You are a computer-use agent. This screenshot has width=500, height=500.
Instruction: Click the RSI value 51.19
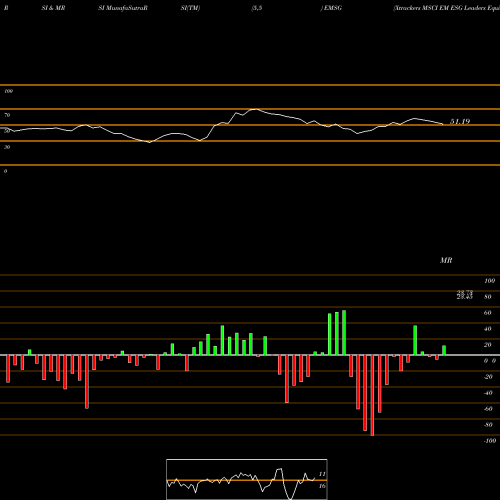coord(460,122)
